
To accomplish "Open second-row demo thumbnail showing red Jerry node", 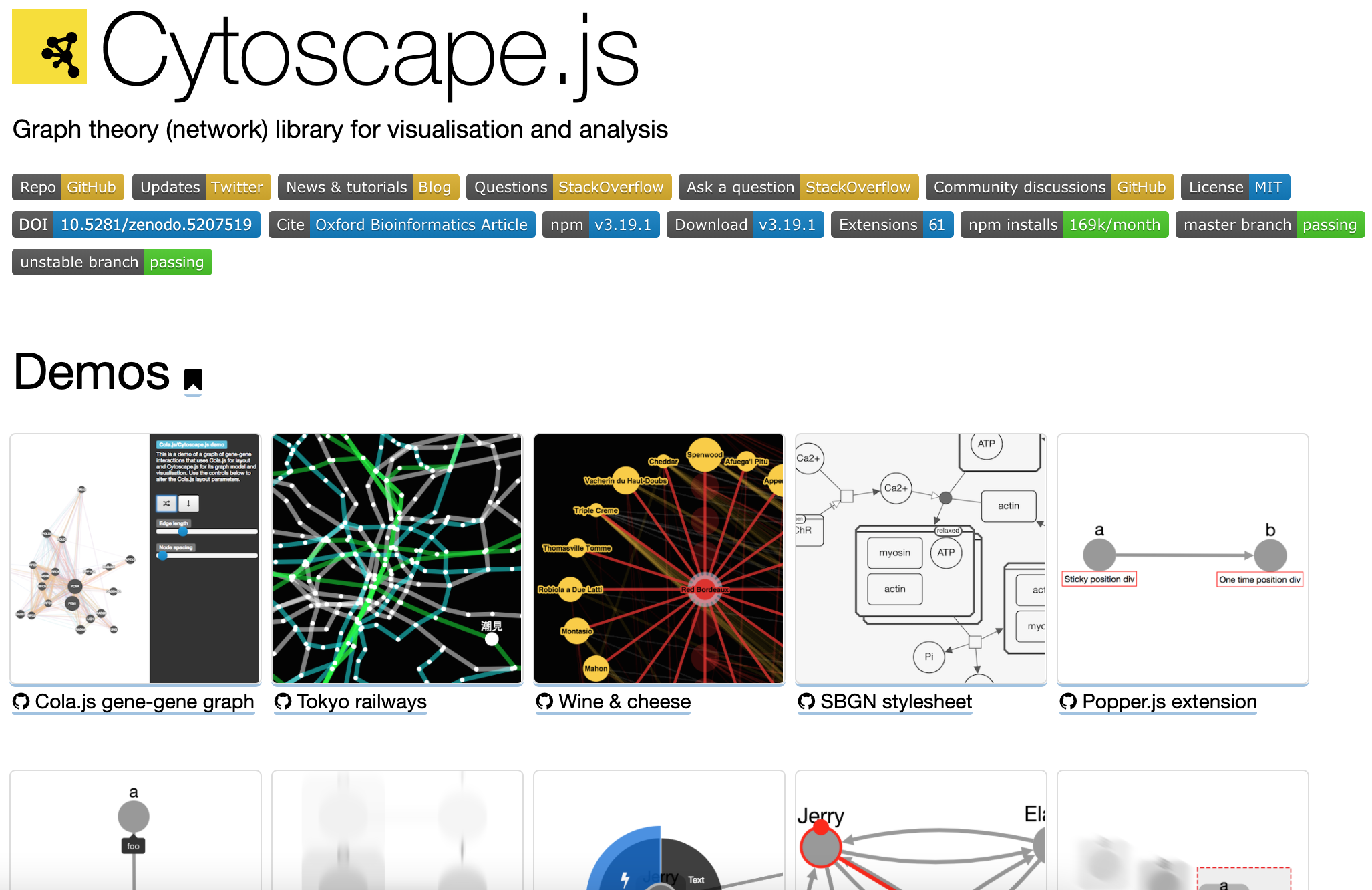I will point(921,830).
